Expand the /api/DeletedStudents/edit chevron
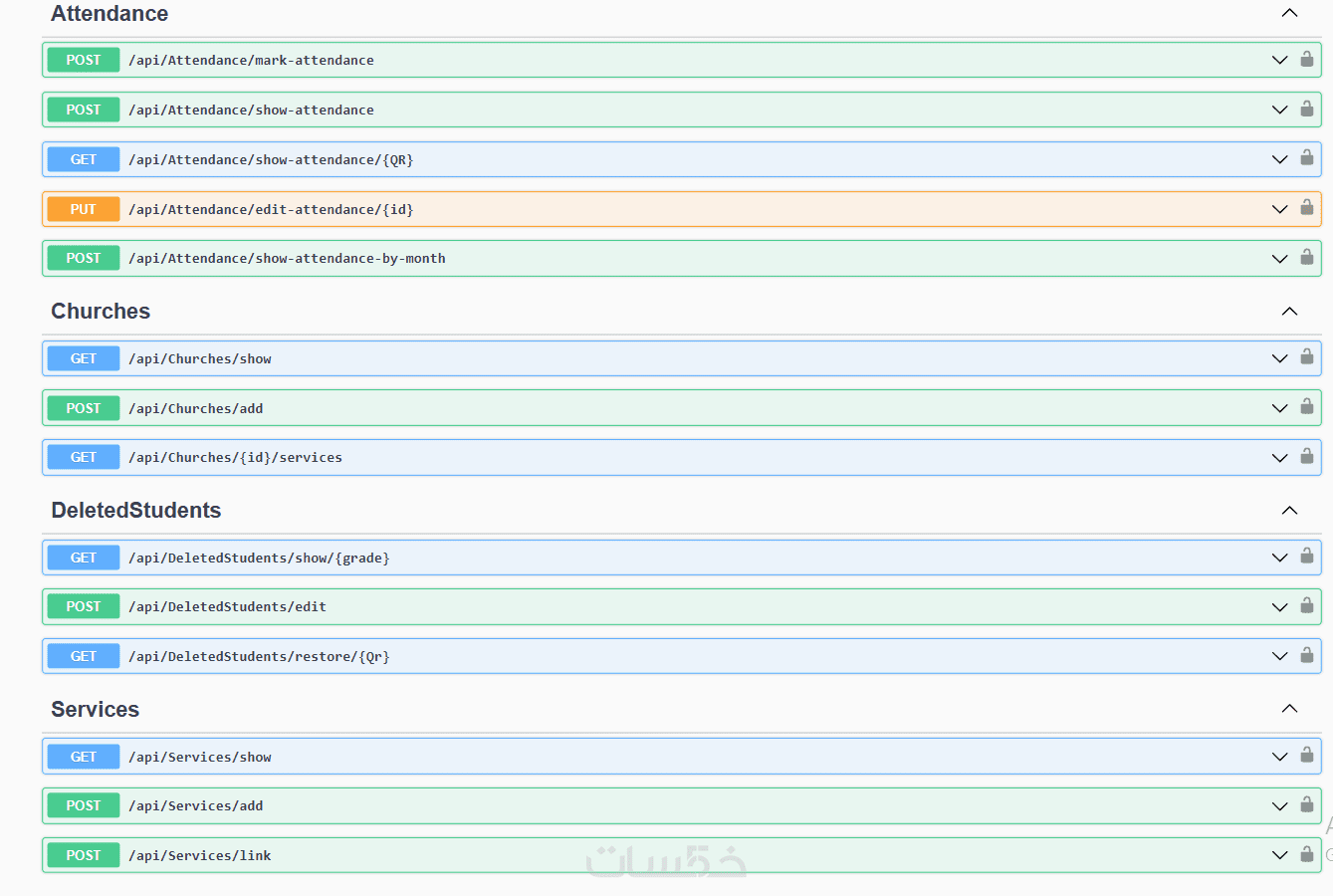1333x896 pixels. click(1279, 607)
